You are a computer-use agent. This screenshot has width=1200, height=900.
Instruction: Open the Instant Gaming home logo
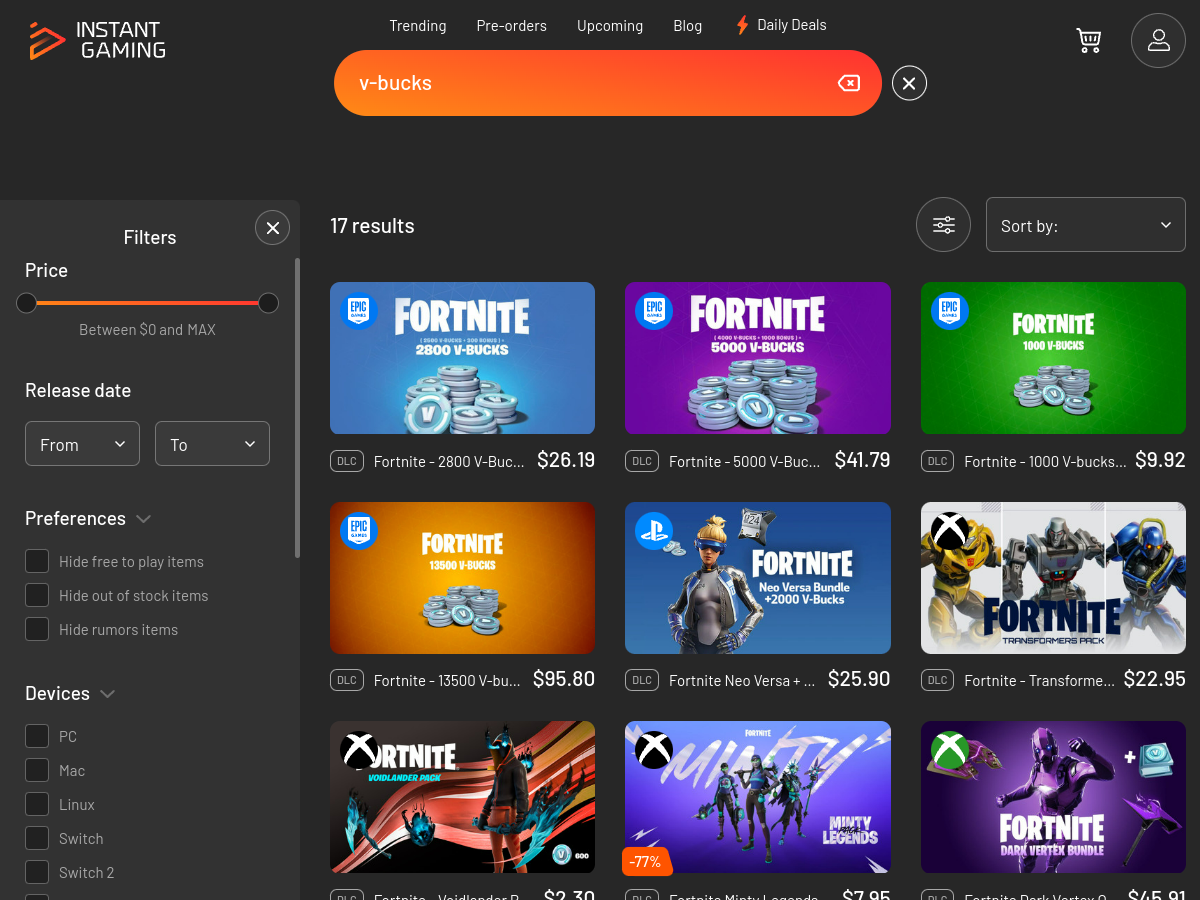tap(97, 40)
